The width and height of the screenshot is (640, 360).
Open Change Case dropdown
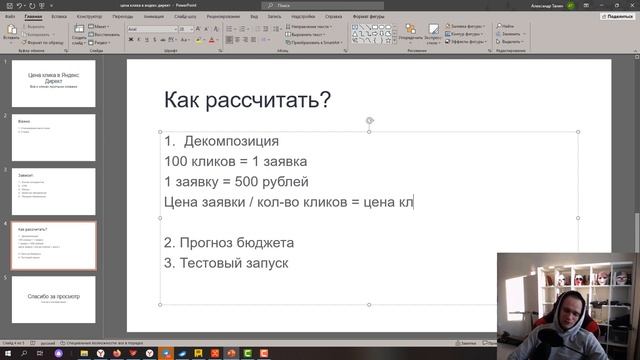(185, 40)
